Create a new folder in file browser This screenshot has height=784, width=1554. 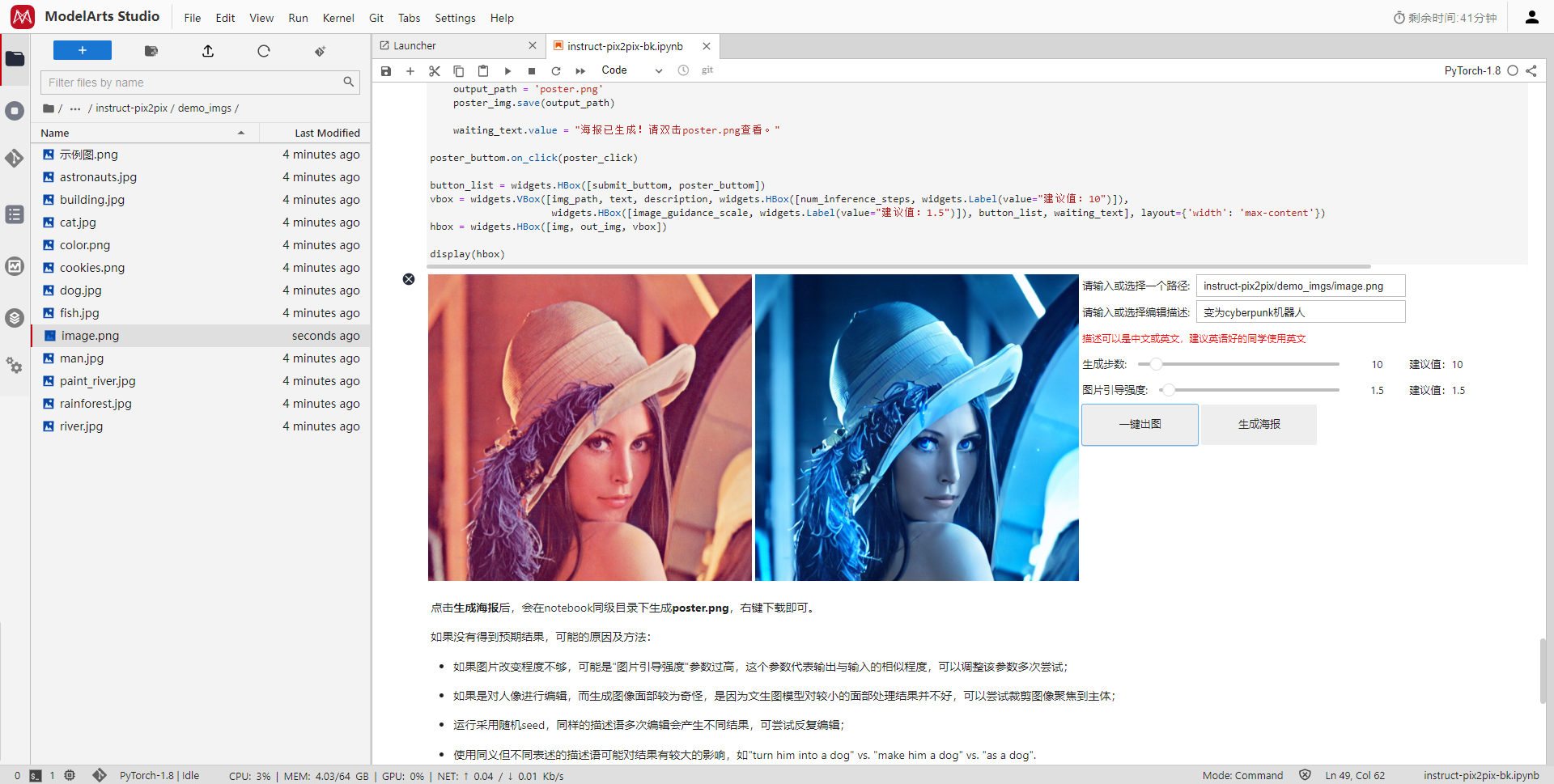pyautogui.click(x=151, y=51)
